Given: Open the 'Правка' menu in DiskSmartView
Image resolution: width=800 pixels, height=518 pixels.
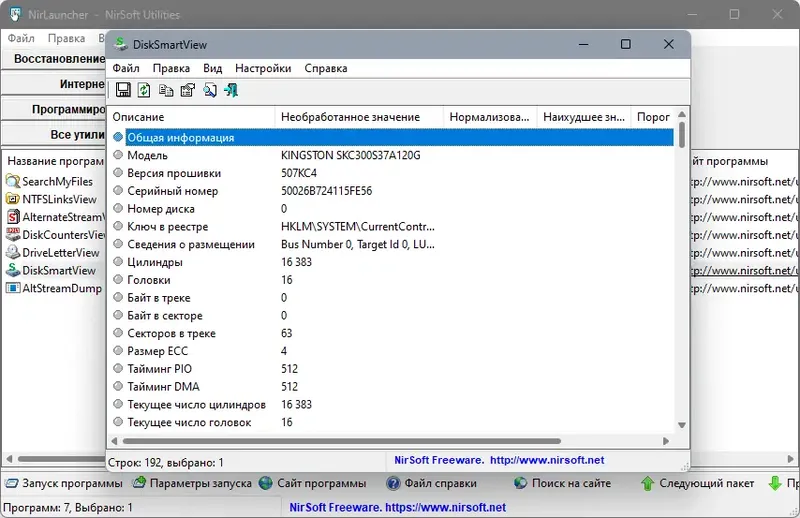Looking at the screenshot, I should [x=171, y=68].
